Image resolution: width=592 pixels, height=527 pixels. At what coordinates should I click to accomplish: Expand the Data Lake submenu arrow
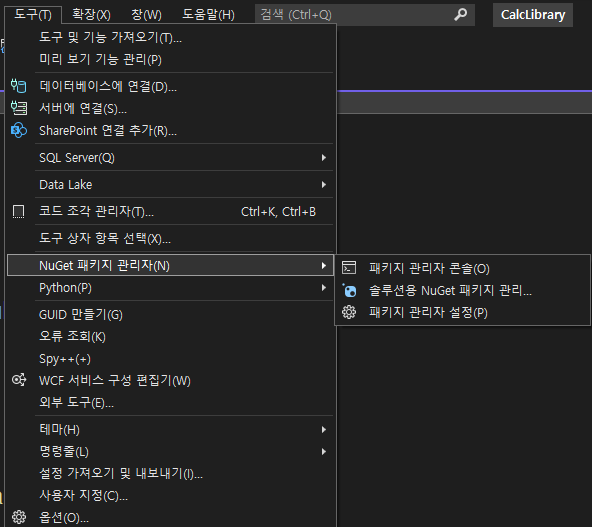tap(324, 185)
